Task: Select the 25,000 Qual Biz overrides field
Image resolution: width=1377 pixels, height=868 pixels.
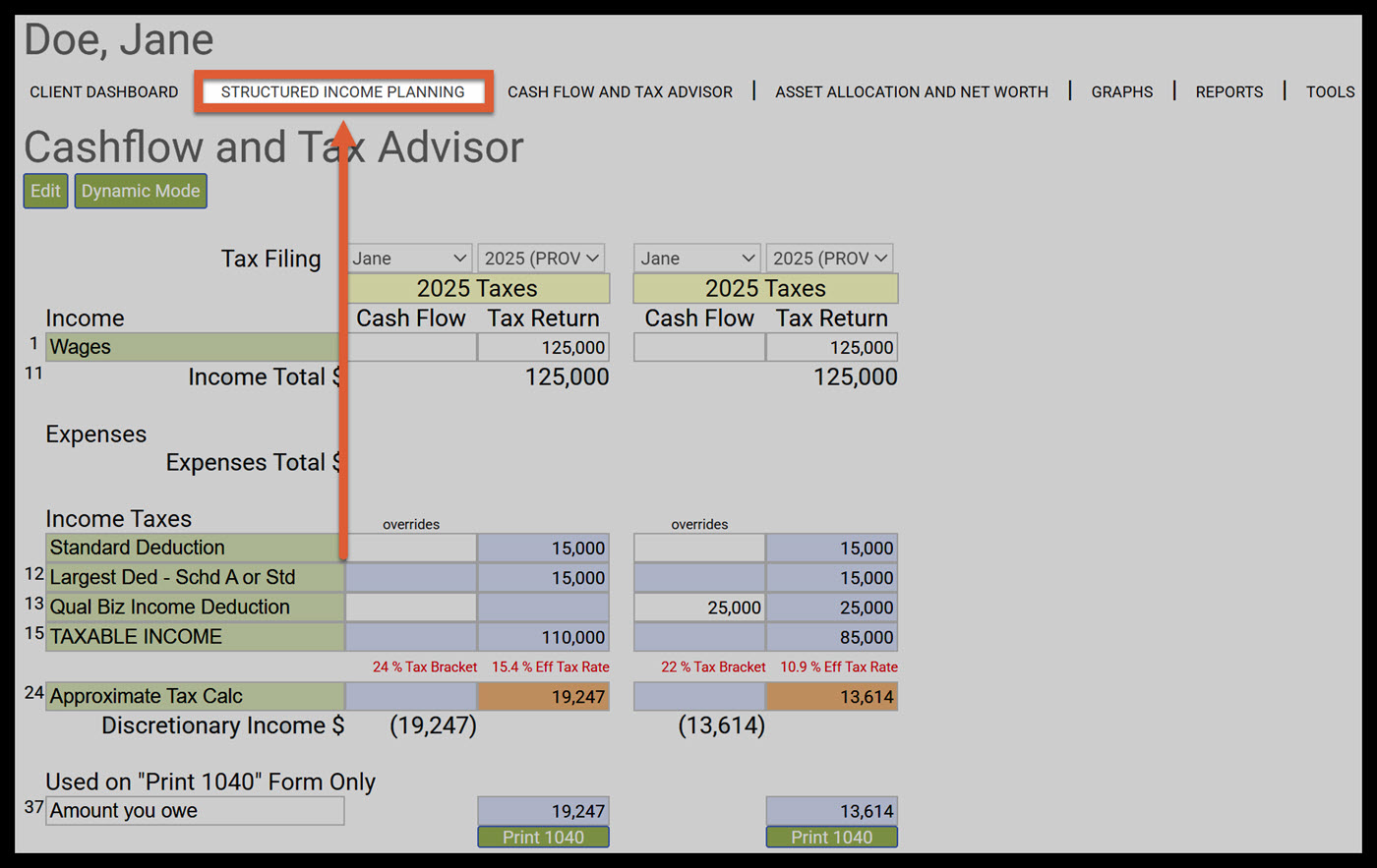Action: point(699,607)
